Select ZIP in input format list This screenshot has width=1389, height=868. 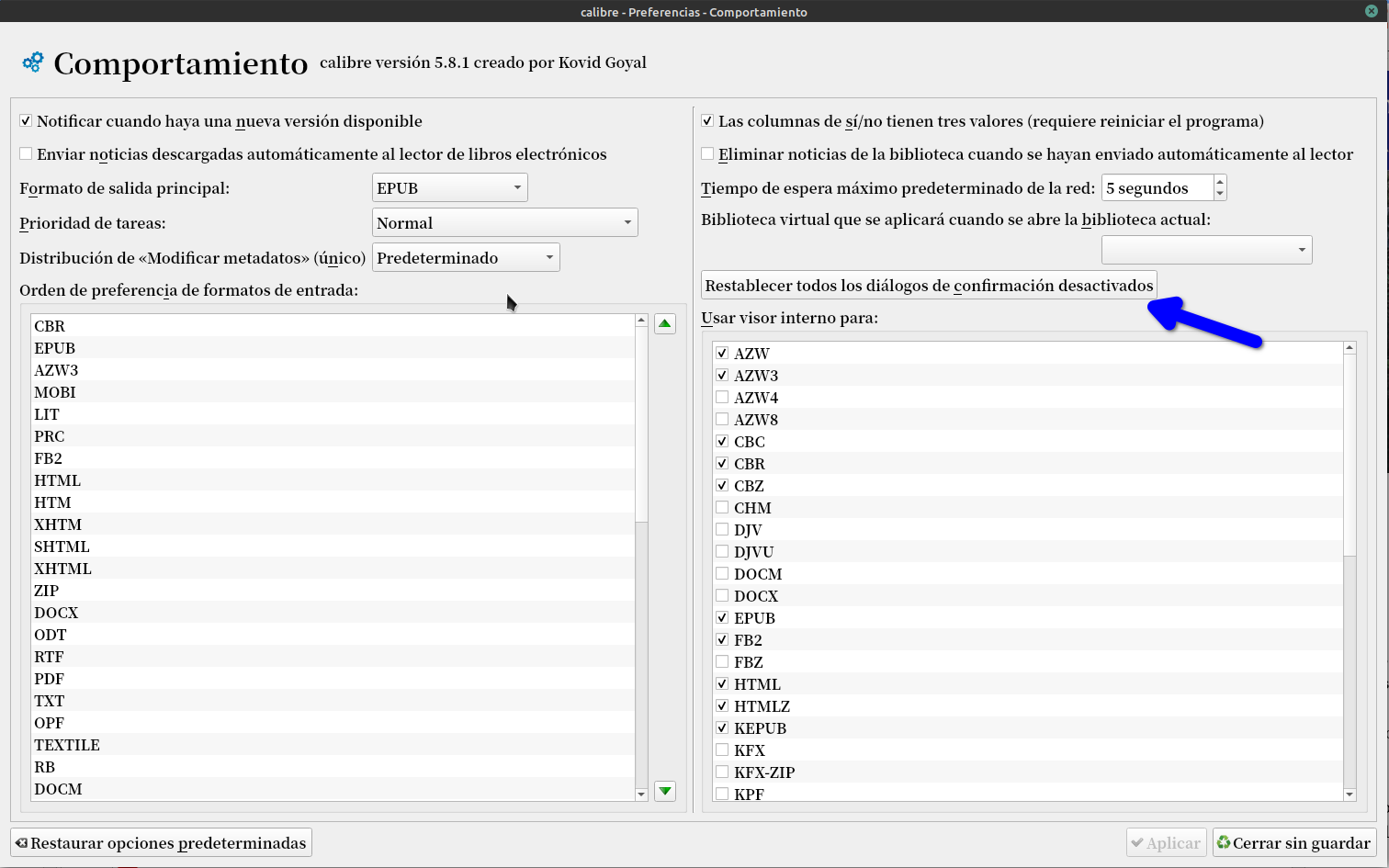[333, 591]
